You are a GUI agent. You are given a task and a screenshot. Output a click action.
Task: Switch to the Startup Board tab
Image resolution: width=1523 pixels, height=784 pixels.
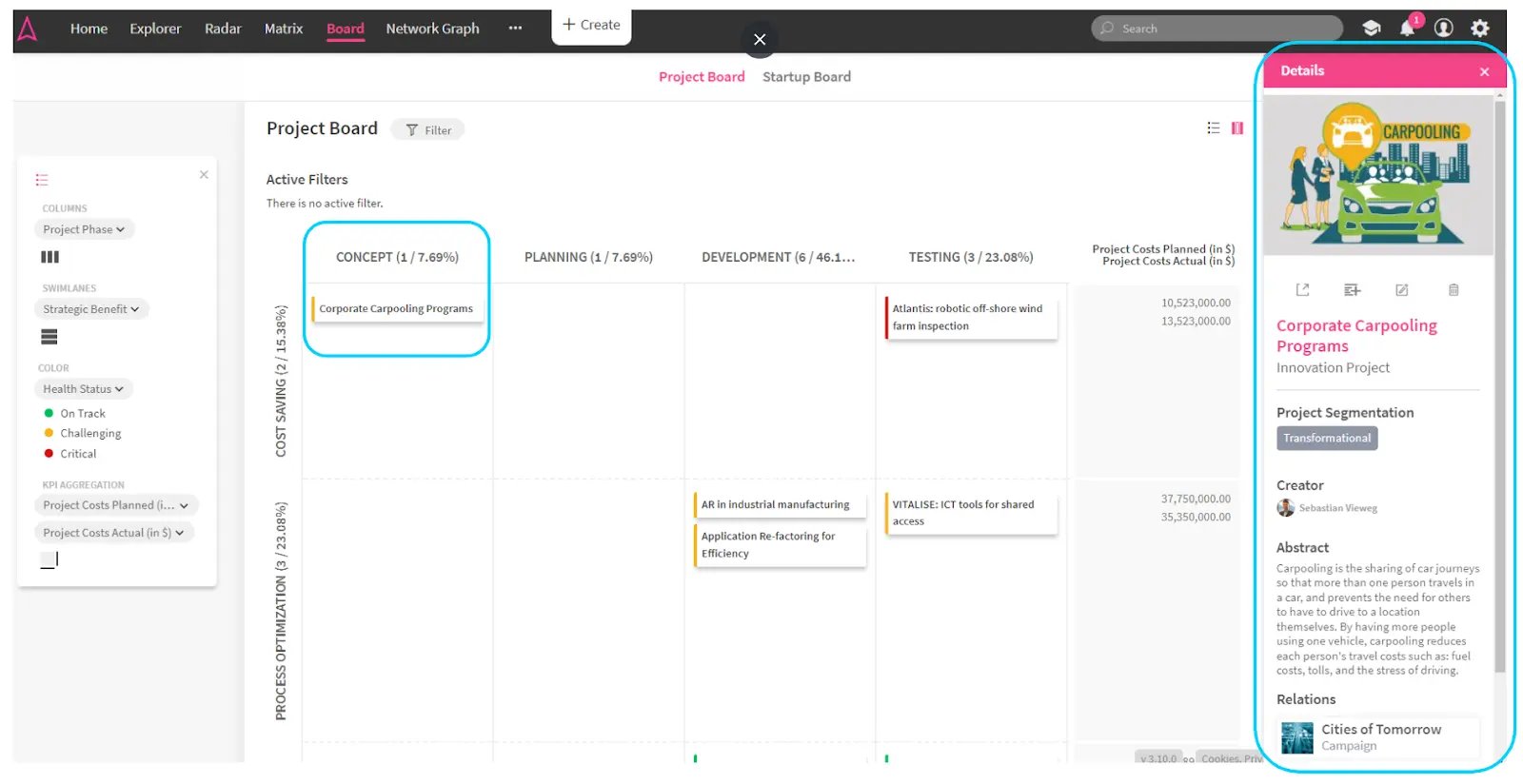806,77
